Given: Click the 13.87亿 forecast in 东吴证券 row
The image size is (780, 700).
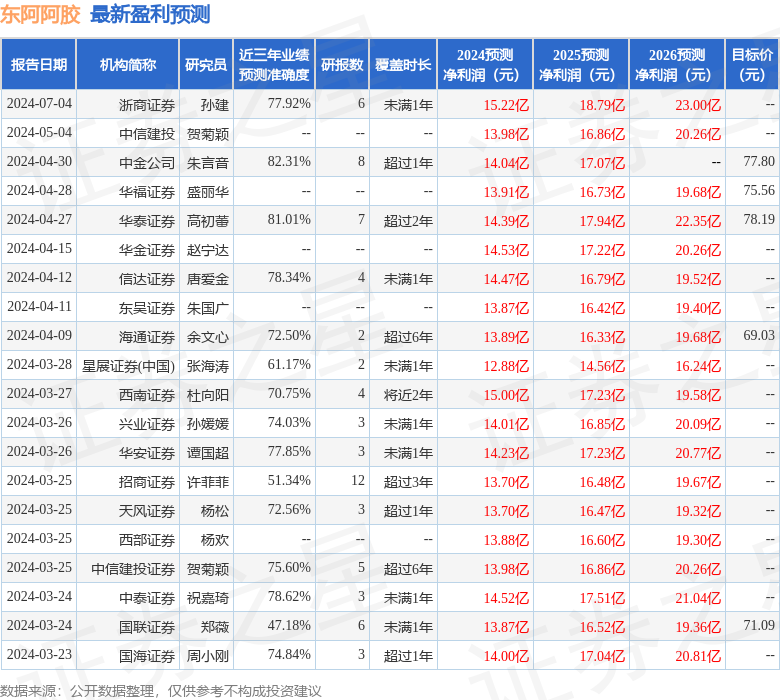Looking at the screenshot, I should (x=506, y=308).
